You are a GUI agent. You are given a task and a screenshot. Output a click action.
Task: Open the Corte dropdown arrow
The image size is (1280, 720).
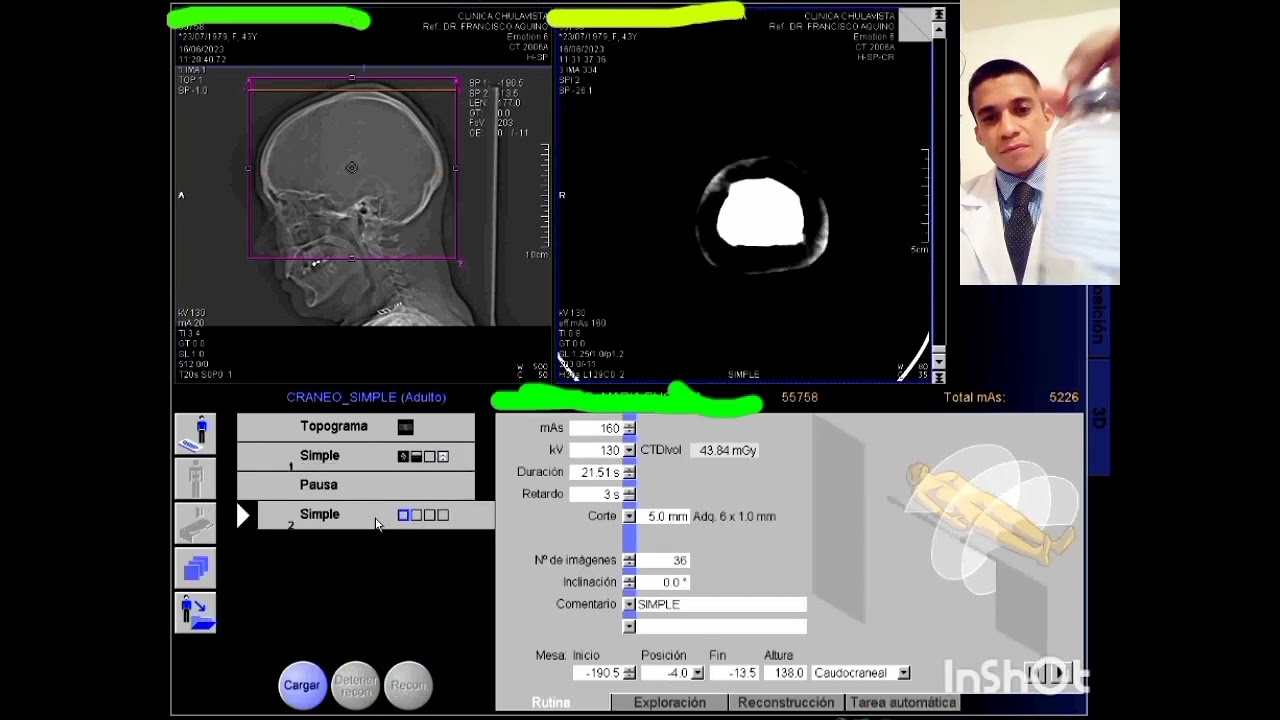click(629, 516)
